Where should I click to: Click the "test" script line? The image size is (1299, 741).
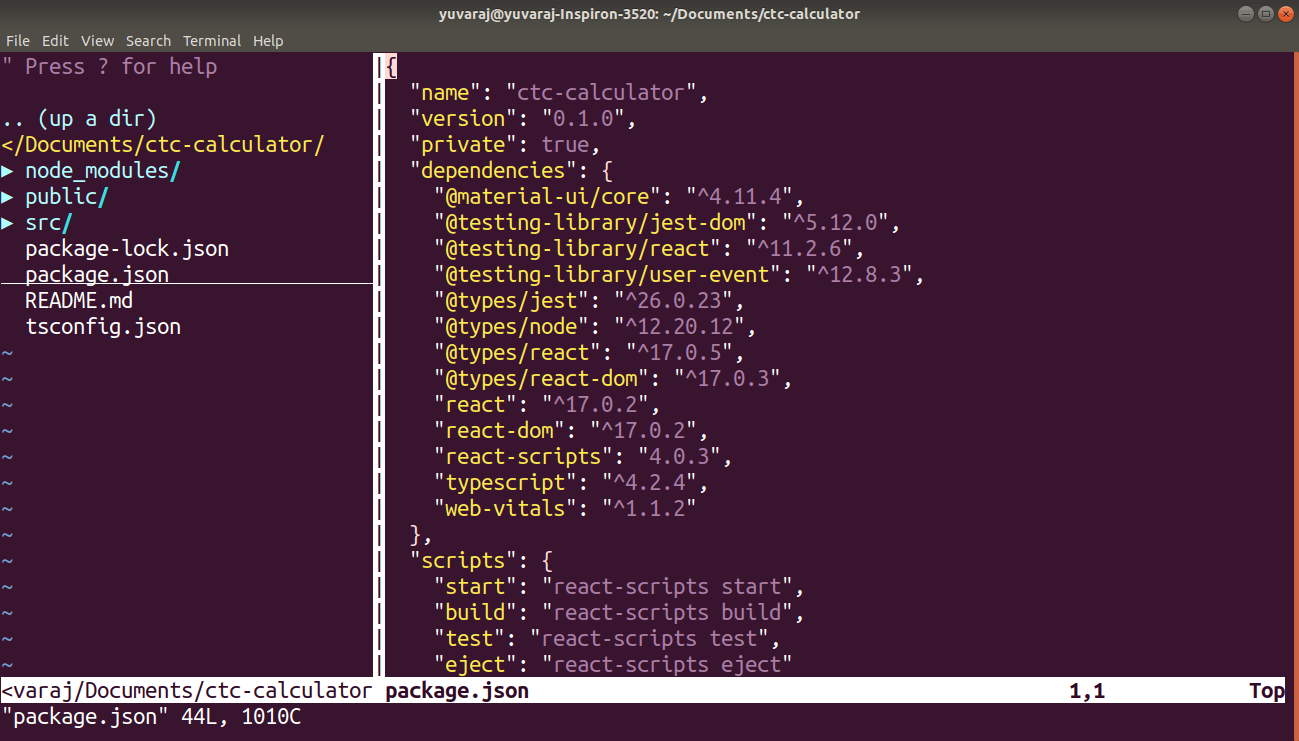pos(608,639)
